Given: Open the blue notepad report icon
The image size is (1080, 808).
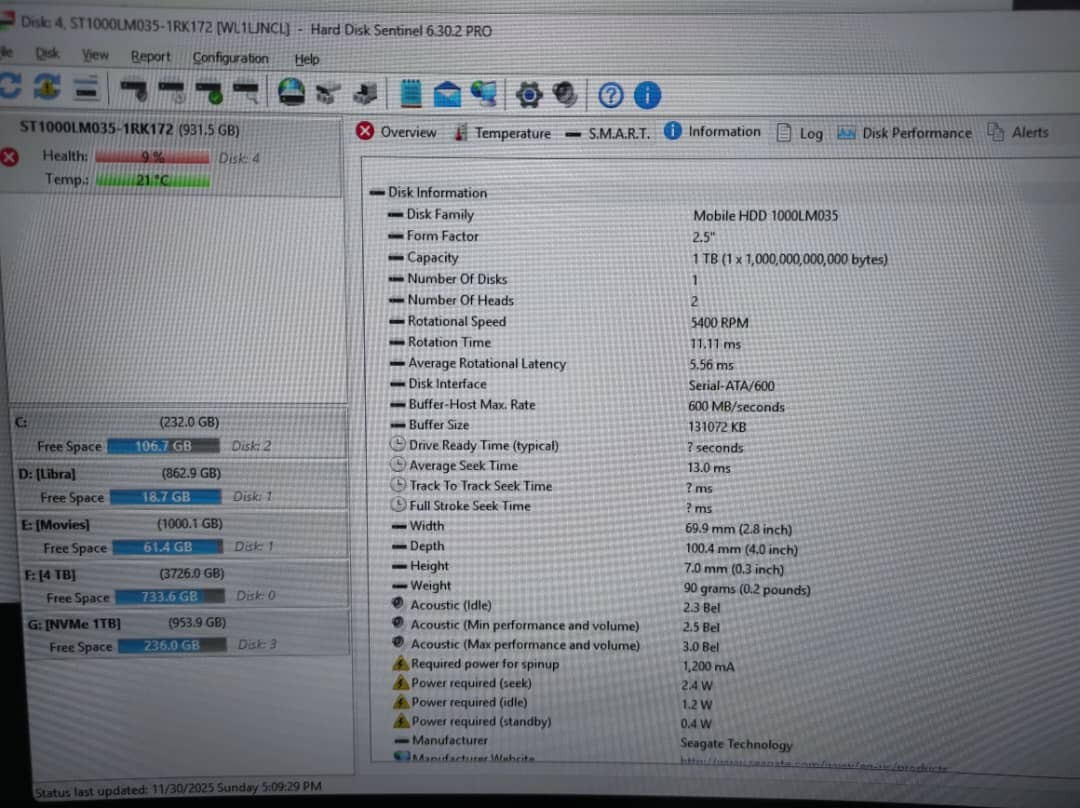Looking at the screenshot, I should click(410, 94).
